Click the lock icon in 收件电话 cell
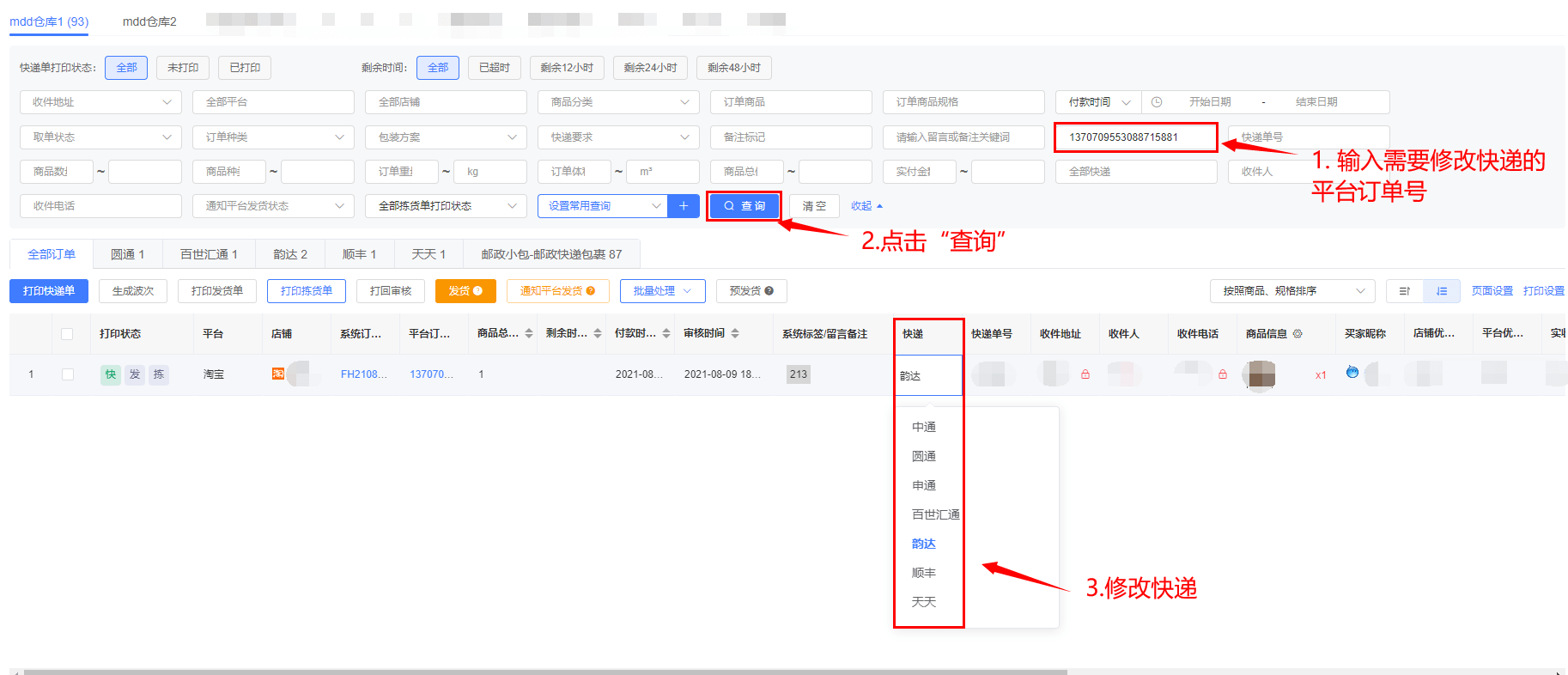This screenshot has height=675, width=1568. click(1223, 374)
